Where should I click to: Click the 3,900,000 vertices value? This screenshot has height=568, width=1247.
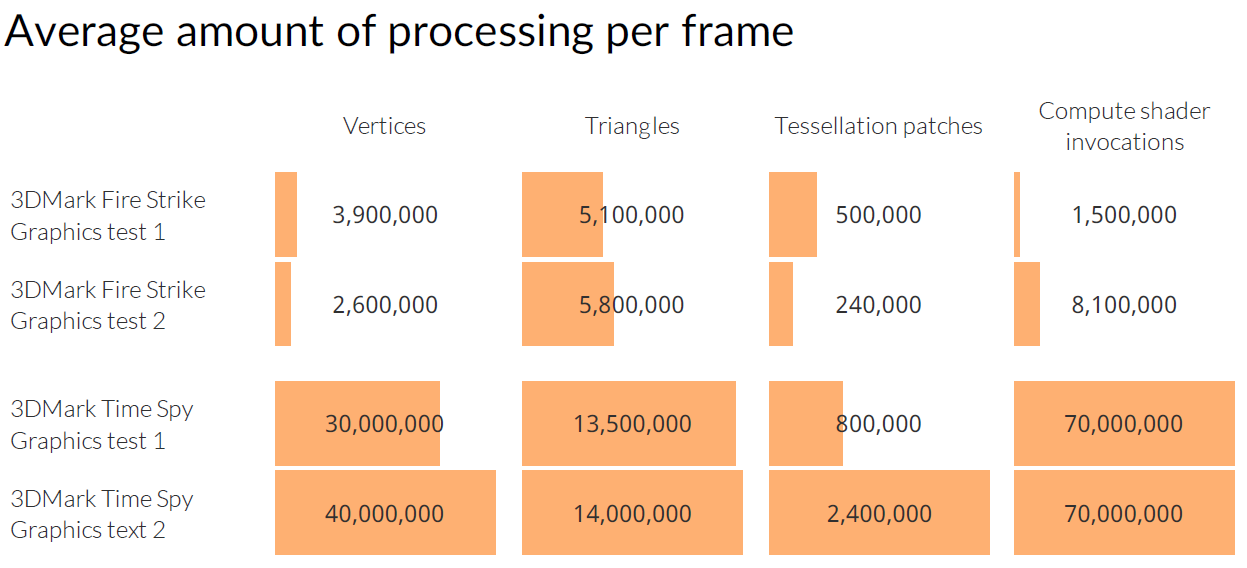click(385, 215)
